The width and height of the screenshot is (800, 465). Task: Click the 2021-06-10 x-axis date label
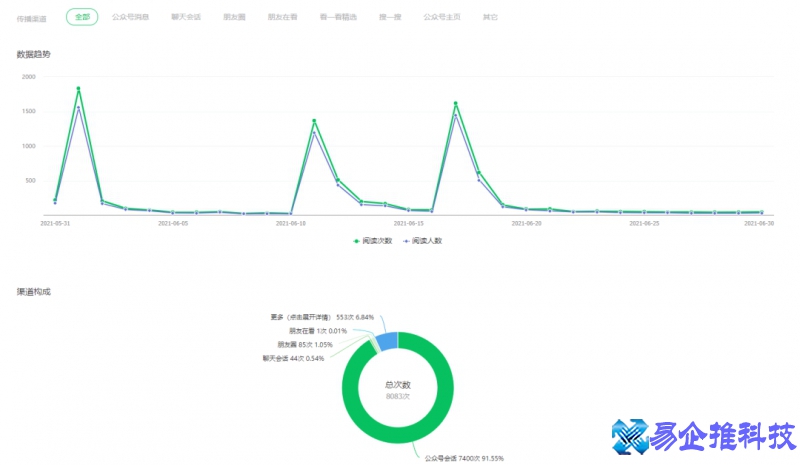(x=291, y=224)
